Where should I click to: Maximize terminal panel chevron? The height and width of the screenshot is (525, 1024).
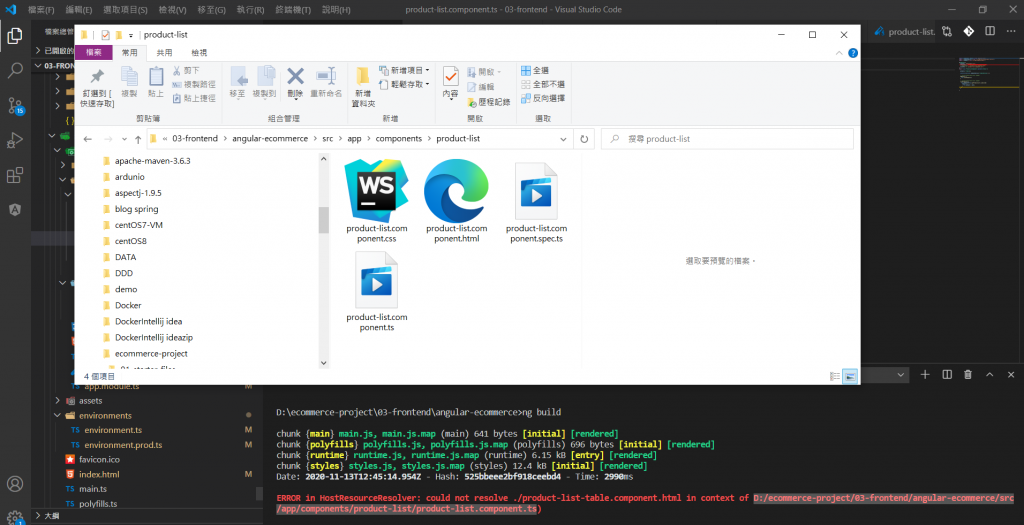click(x=989, y=374)
